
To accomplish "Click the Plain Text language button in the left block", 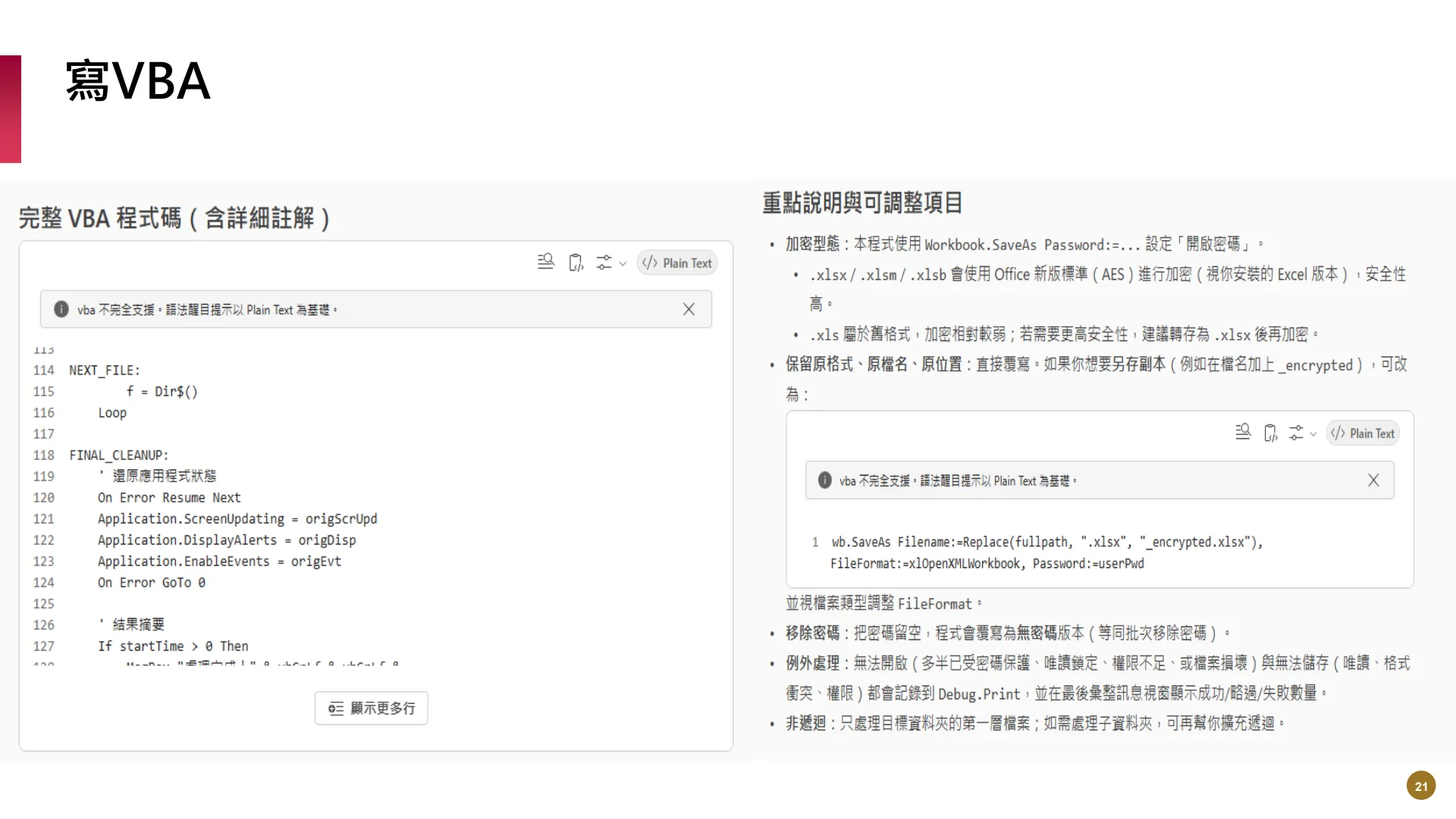I will [676, 263].
